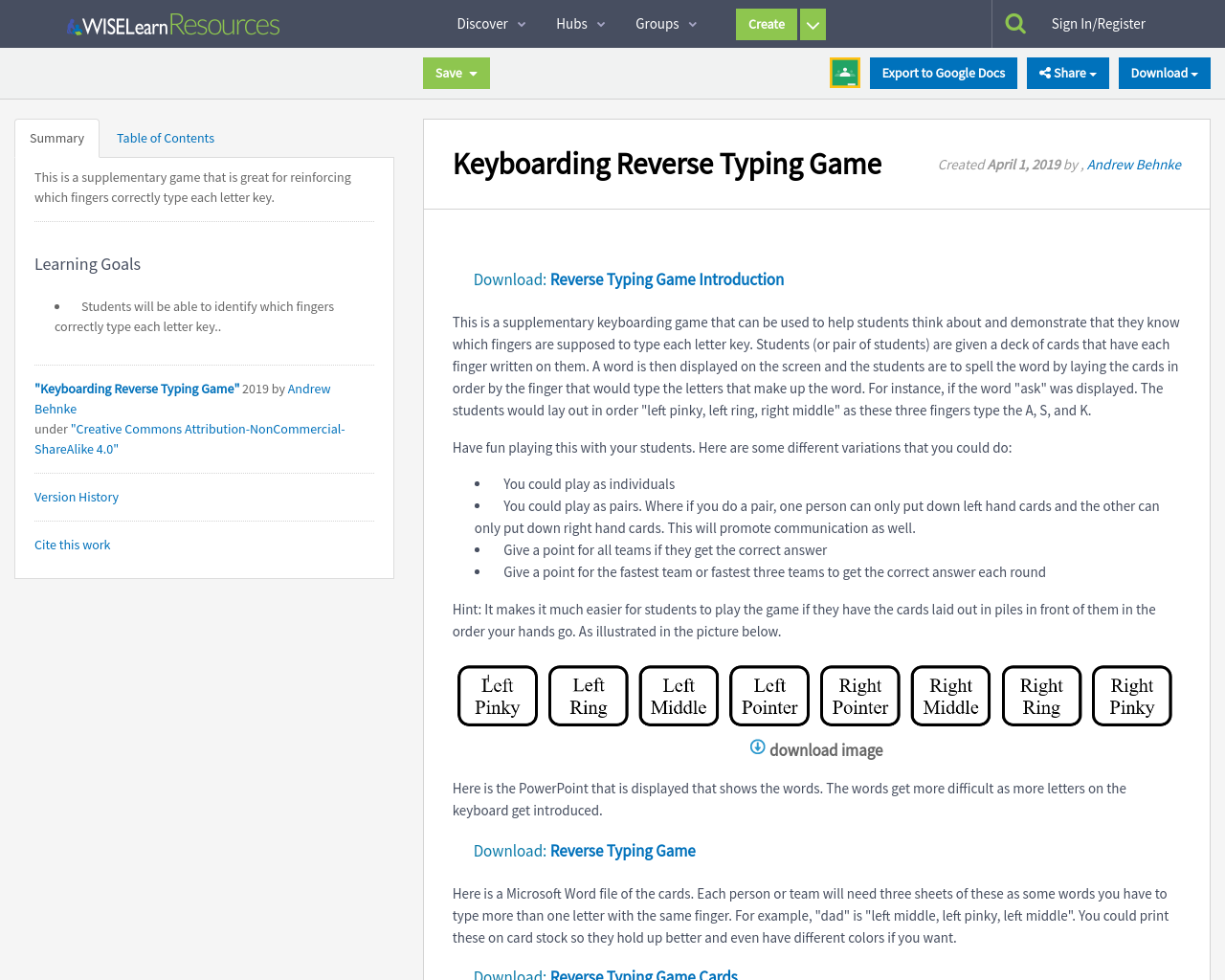Click the Left Pinky finger card image
The image size is (1225, 980).
(497, 696)
